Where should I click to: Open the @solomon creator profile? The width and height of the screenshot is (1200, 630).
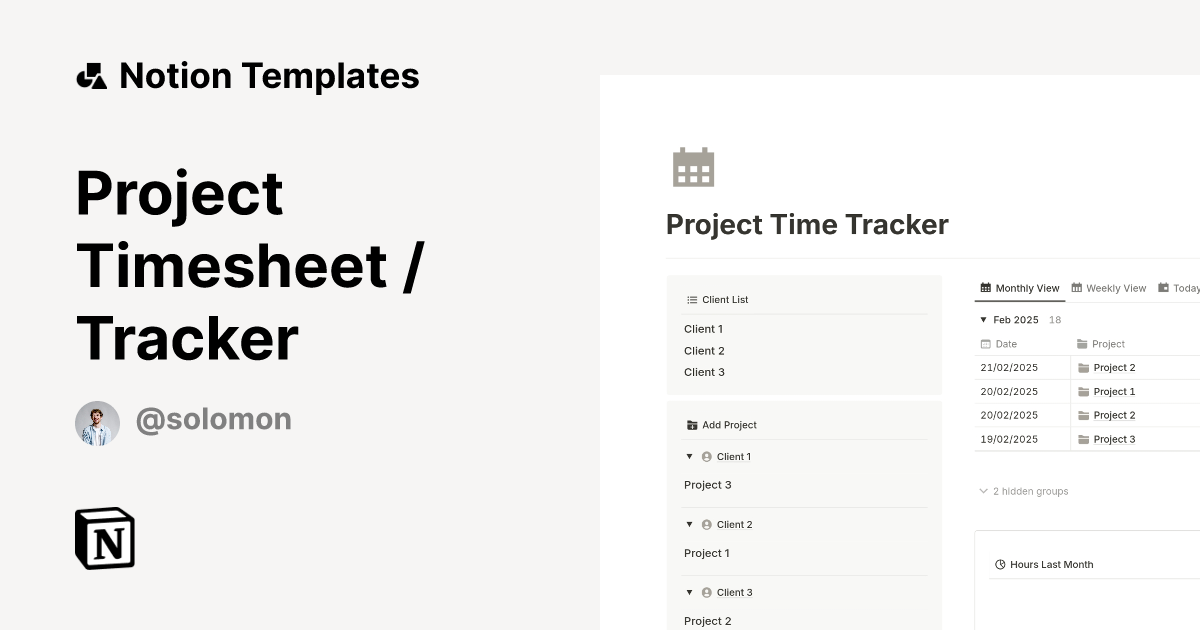pyautogui.click(x=213, y=419)
